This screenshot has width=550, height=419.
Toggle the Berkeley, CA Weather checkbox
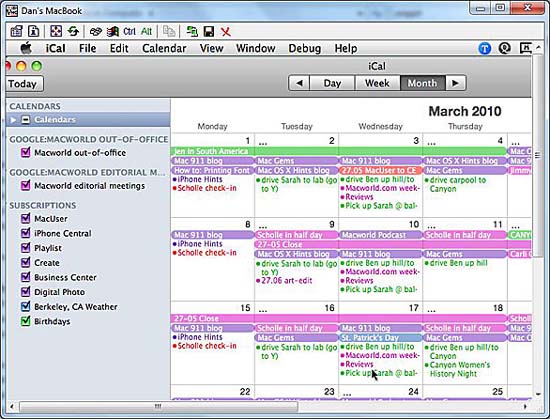click(26, 306)
